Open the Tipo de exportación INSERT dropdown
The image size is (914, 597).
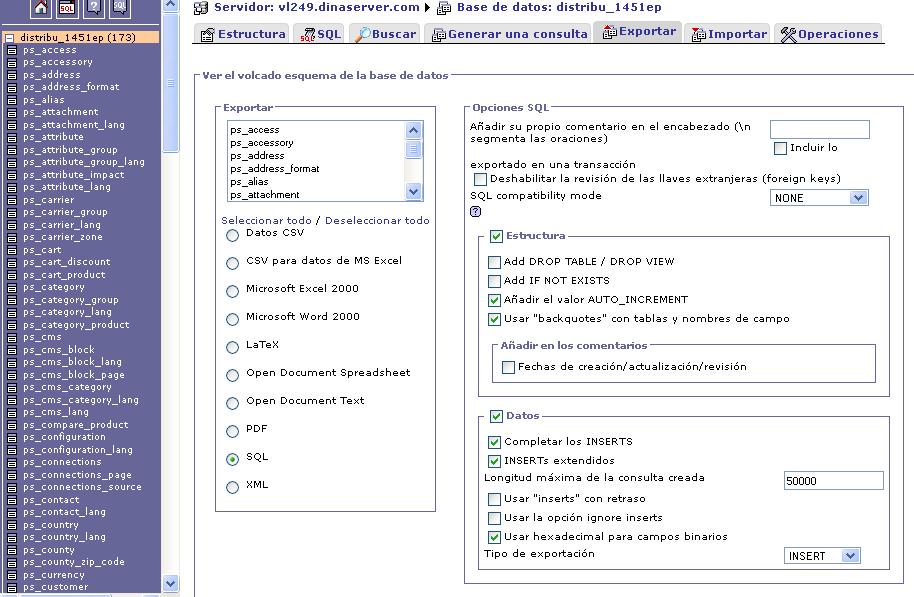822,556
